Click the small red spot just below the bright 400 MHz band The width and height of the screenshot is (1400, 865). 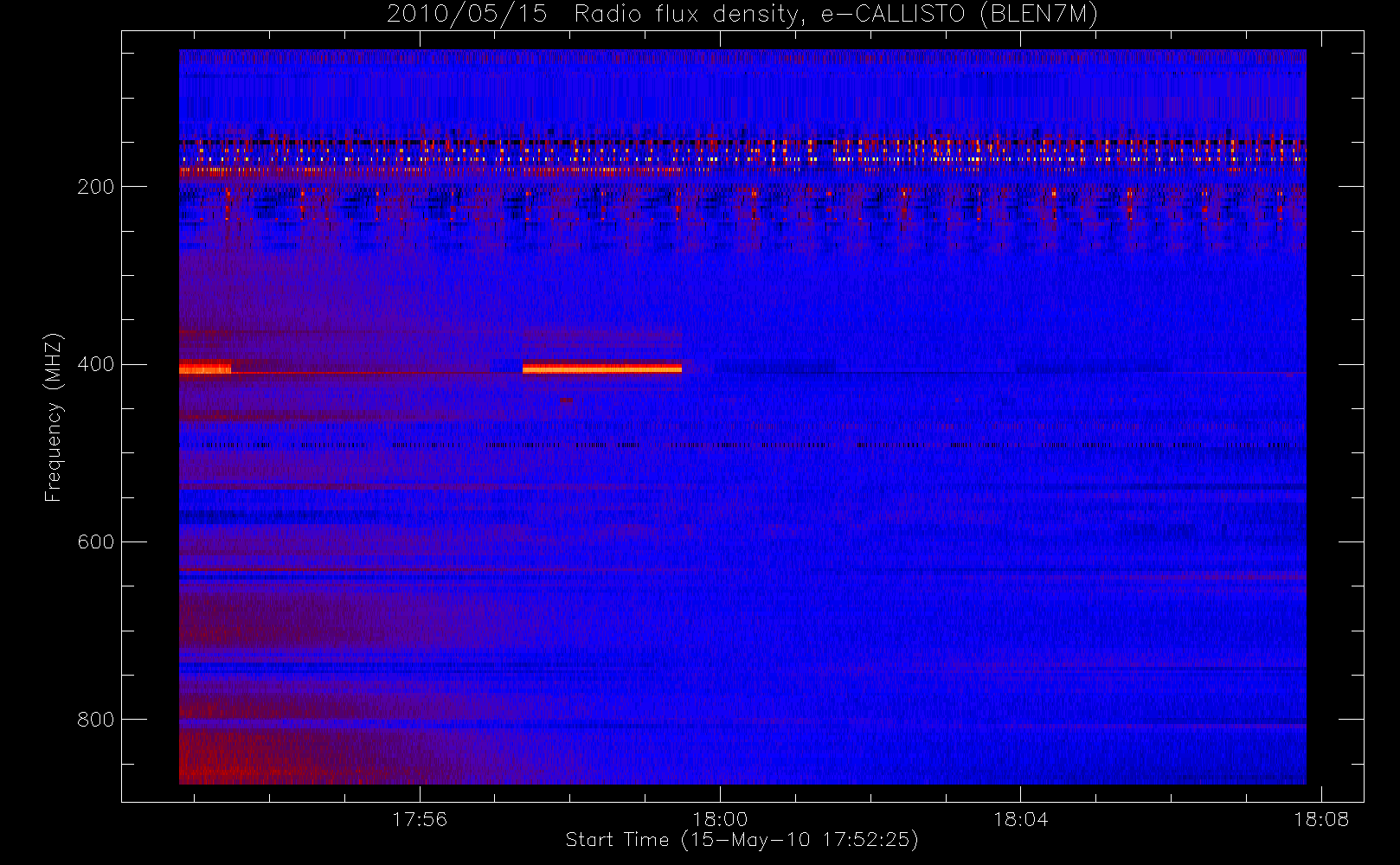566,400
